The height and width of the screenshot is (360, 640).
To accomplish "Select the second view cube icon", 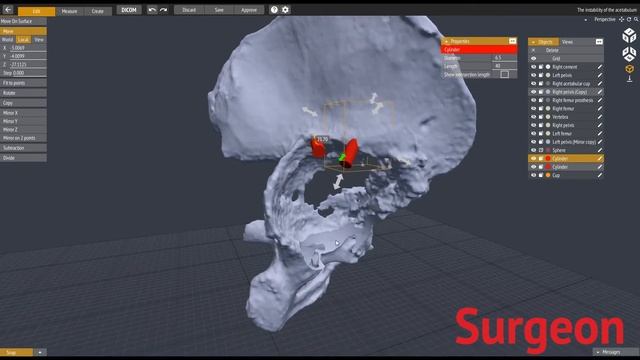I will [629, 53].
